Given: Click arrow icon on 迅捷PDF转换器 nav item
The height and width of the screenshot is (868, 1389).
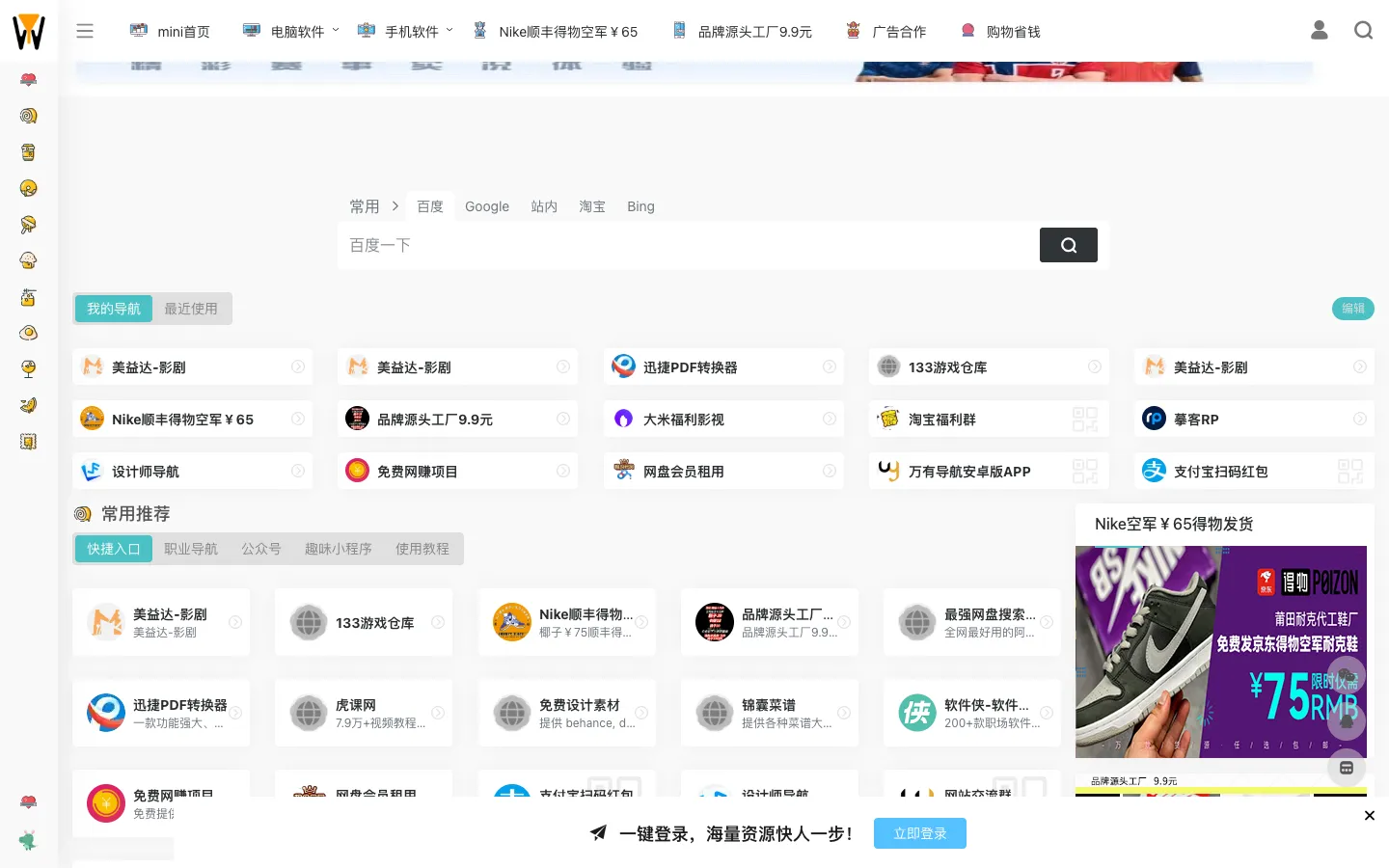Looking at the screenshot, I should [x=830, y=366].
